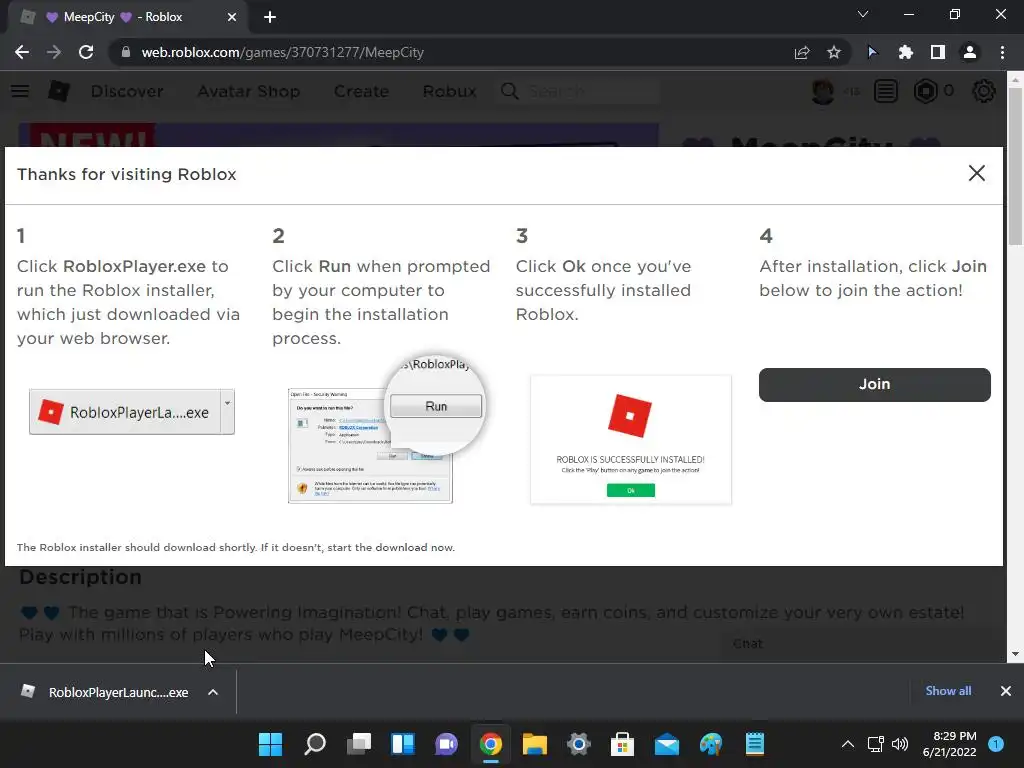
Task: Click the Roblox search field
Action: point(579,91)
